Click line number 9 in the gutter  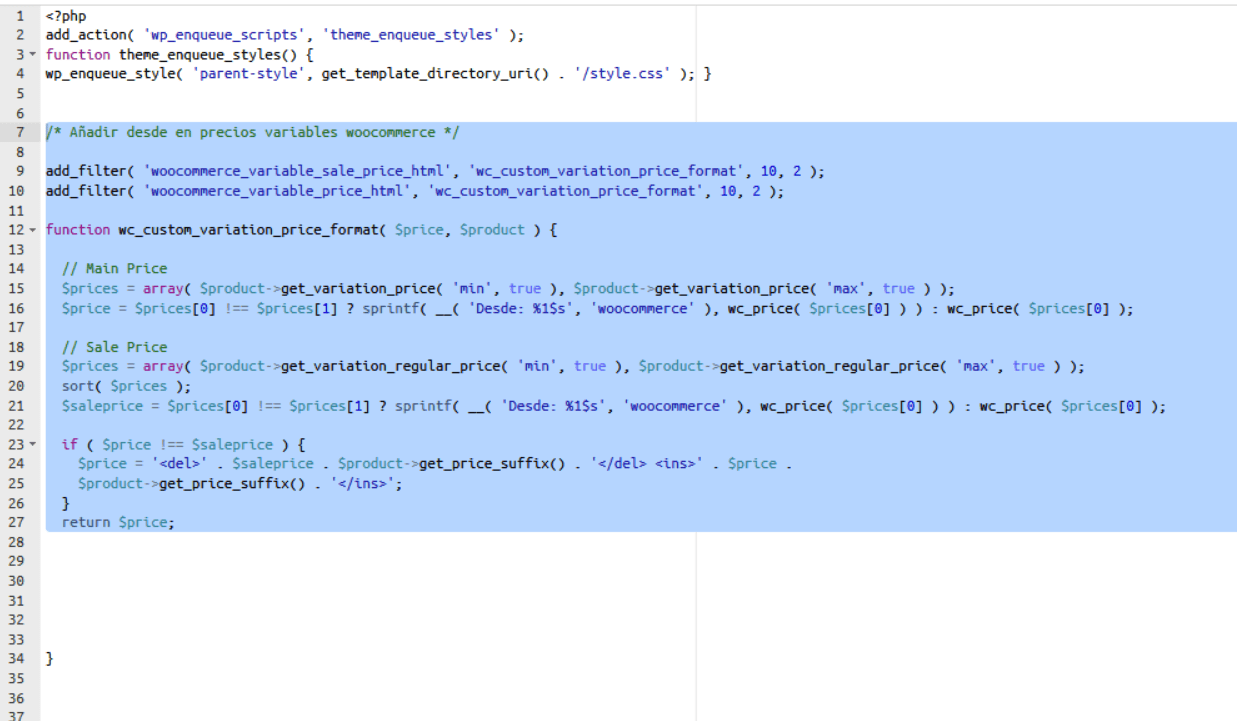(x=20, y=172)
